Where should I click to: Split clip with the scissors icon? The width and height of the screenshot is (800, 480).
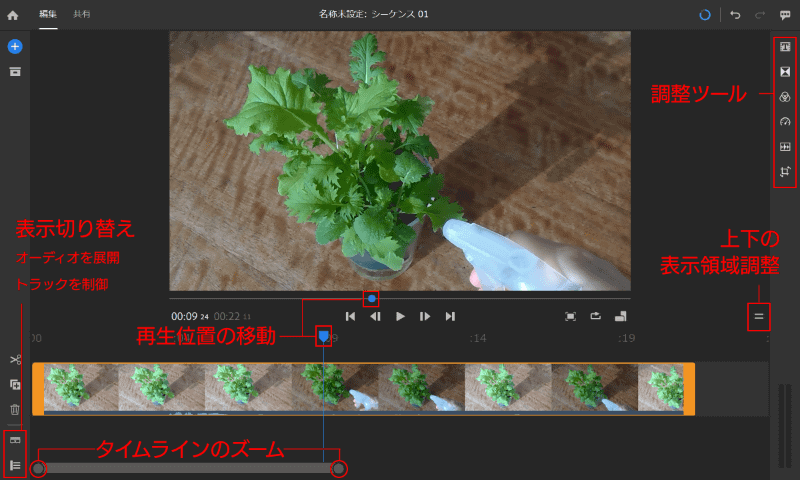[15, 360]
